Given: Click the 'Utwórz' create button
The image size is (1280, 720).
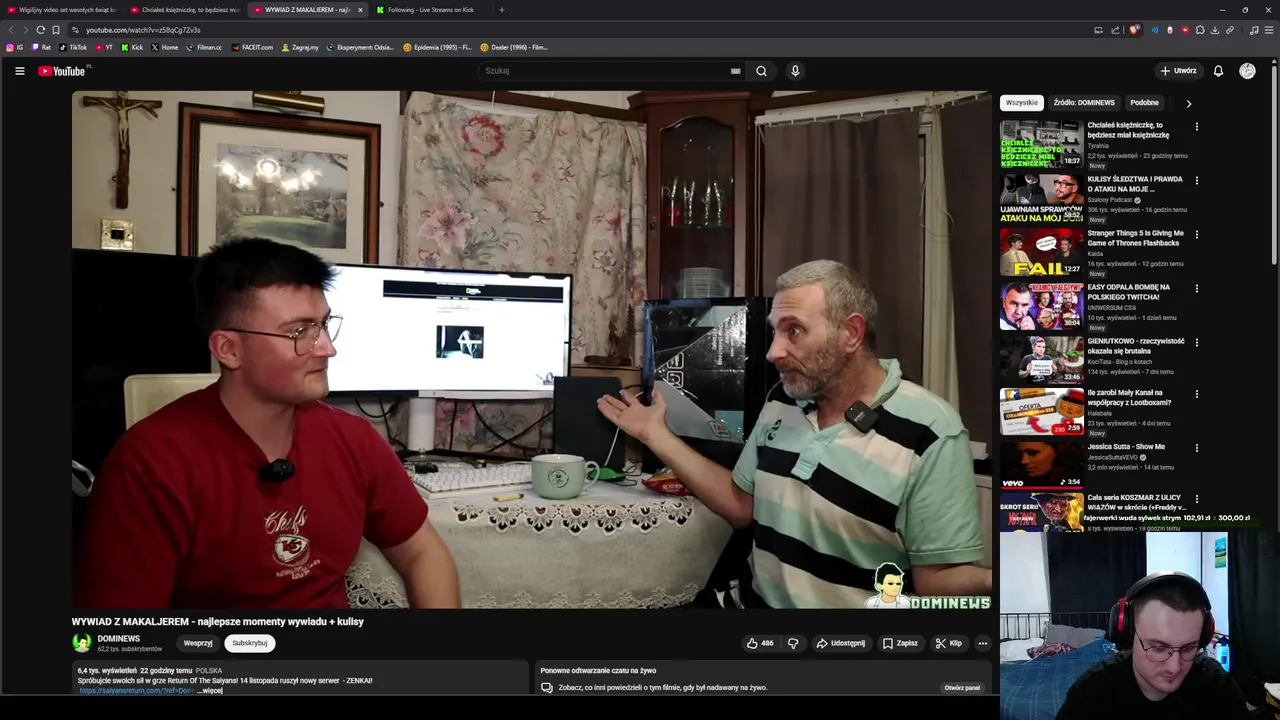Looking at the screenshot, I should [x=1178, y=71].
